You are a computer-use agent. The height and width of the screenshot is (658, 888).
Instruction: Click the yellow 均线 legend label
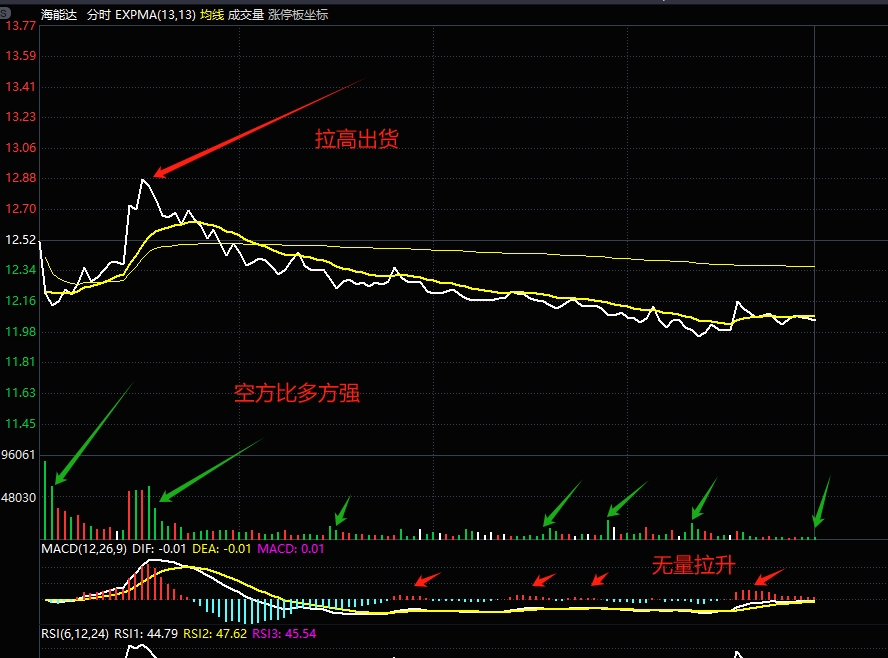(212, 15)
